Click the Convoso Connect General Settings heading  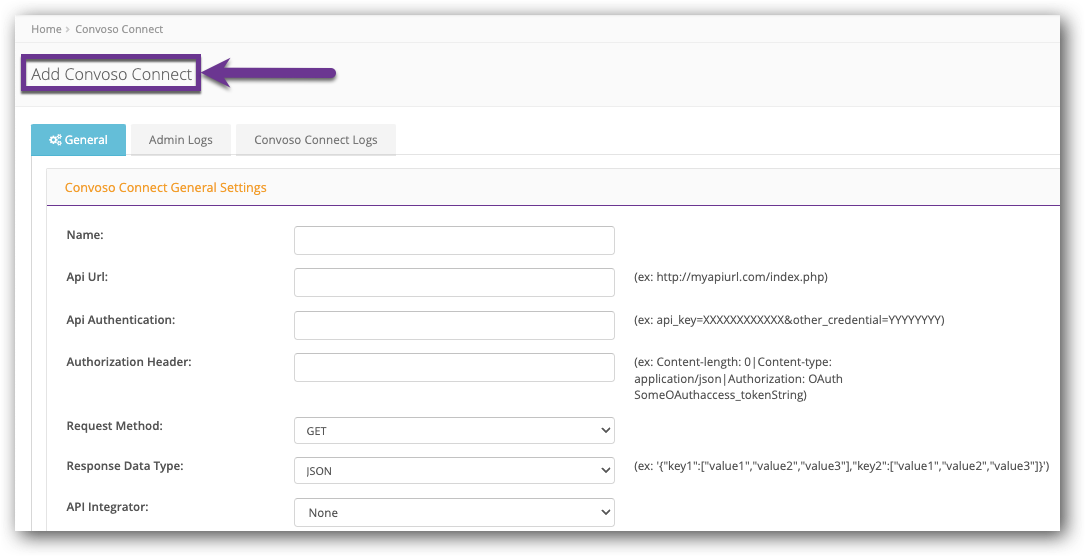coord(165,187)
